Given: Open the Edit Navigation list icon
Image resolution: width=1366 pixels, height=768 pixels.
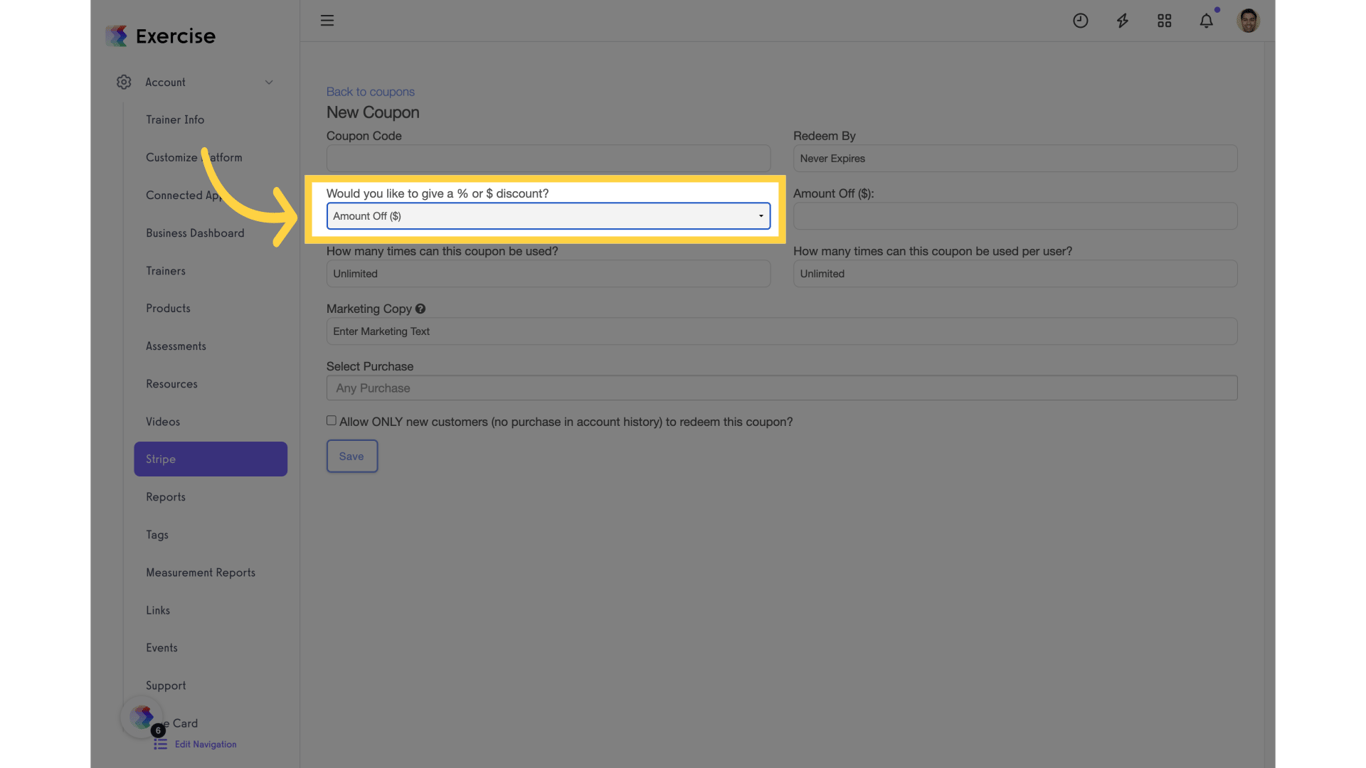Looking at the screenshot, I should pyautogui.click(x=159, y=744).
